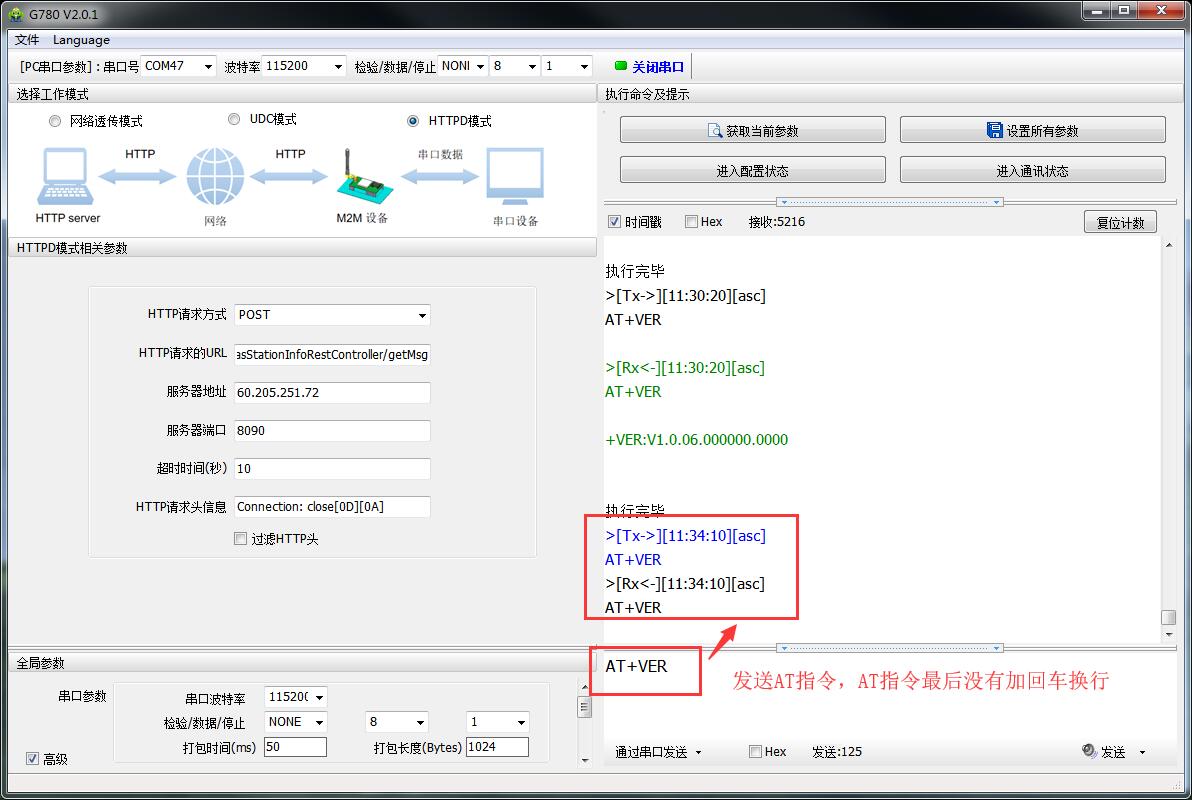The height and width of the screenshot is (800, 1192).
Task: Click the HTTP server laptop icon
Action: pos(67,177)
